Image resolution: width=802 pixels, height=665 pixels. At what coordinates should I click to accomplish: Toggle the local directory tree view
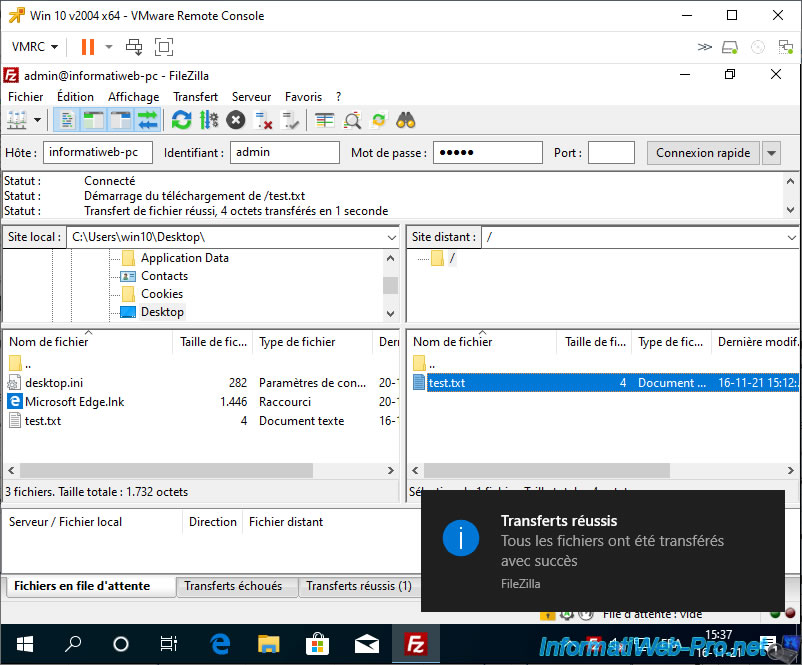click(94, 120)
